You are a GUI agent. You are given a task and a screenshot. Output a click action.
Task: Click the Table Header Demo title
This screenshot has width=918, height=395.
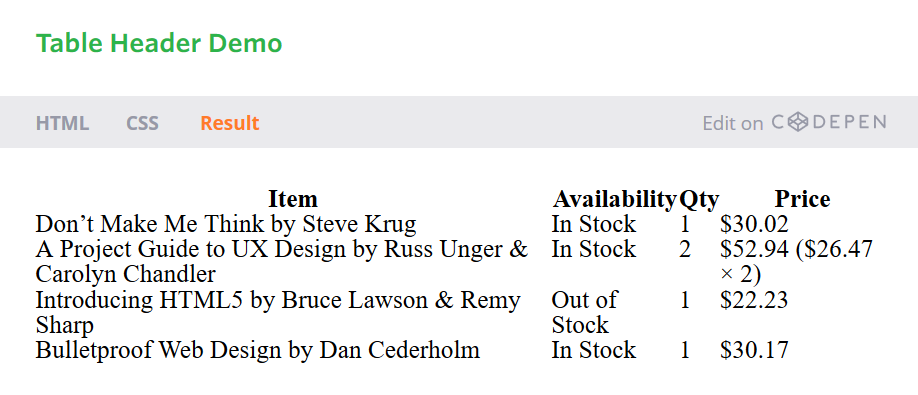[x=159, y=43]
